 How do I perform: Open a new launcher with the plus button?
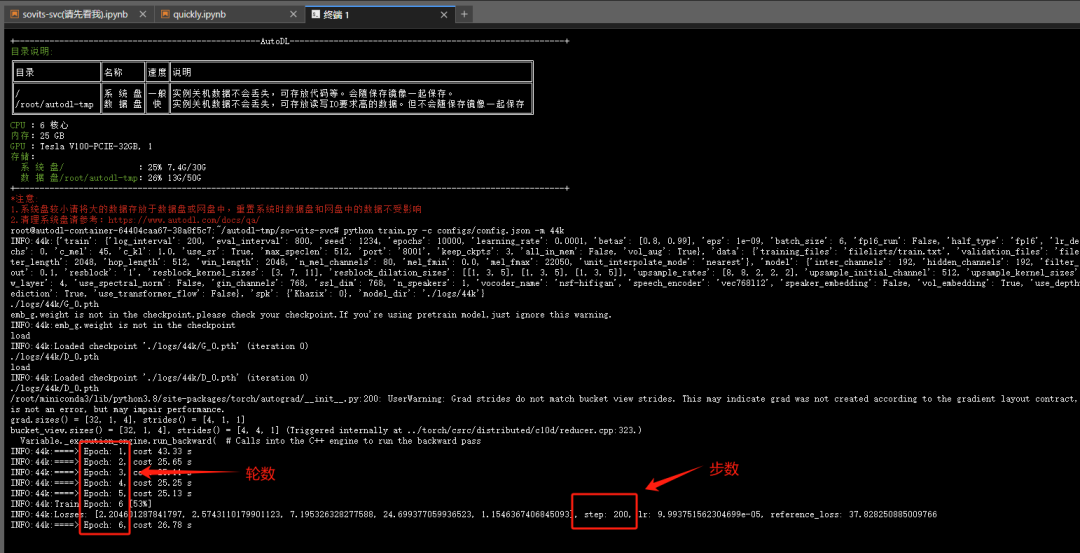coord(464,14)
